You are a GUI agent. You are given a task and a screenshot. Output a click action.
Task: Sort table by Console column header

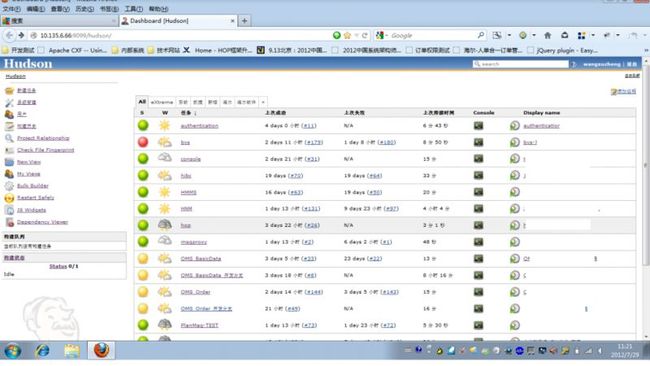484,113
